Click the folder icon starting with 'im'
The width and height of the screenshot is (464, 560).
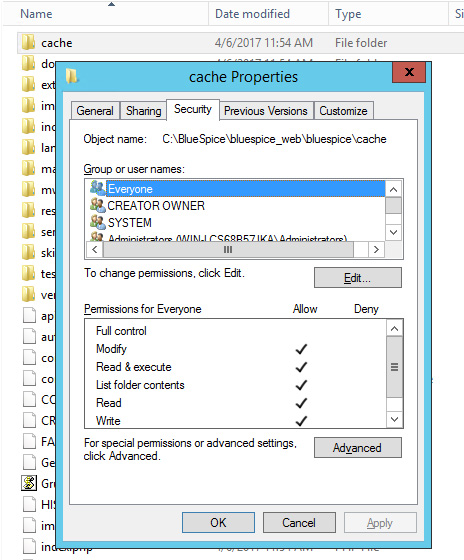pos(28,106)
